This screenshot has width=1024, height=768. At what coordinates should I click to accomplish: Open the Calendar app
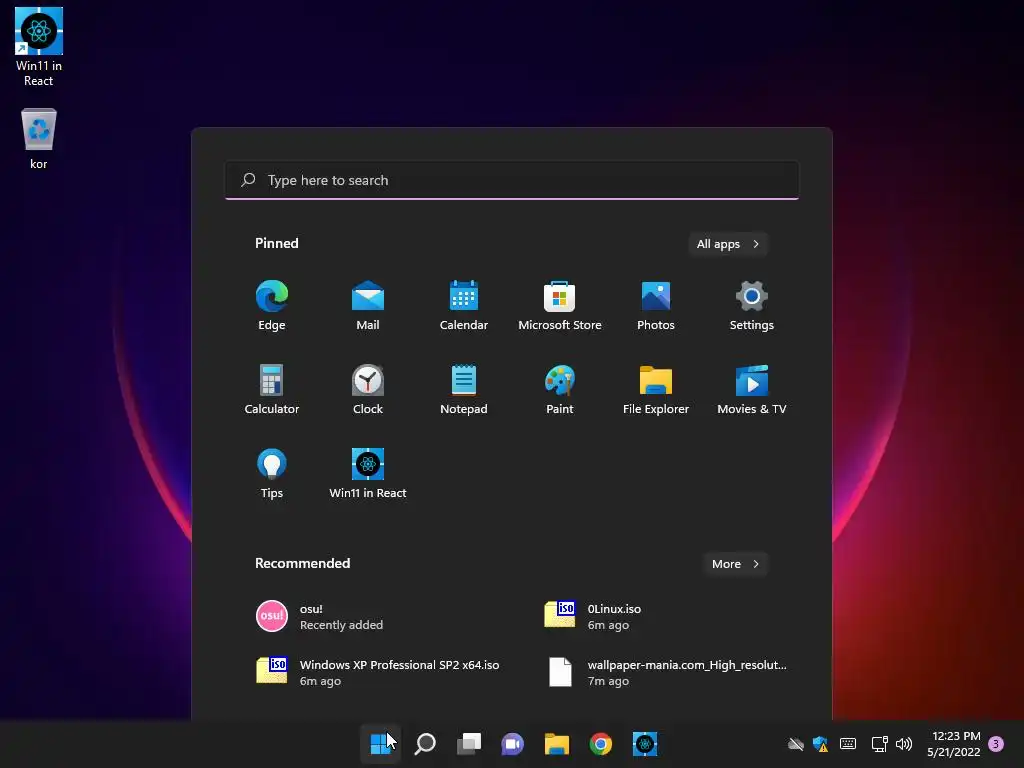point(464,306)
